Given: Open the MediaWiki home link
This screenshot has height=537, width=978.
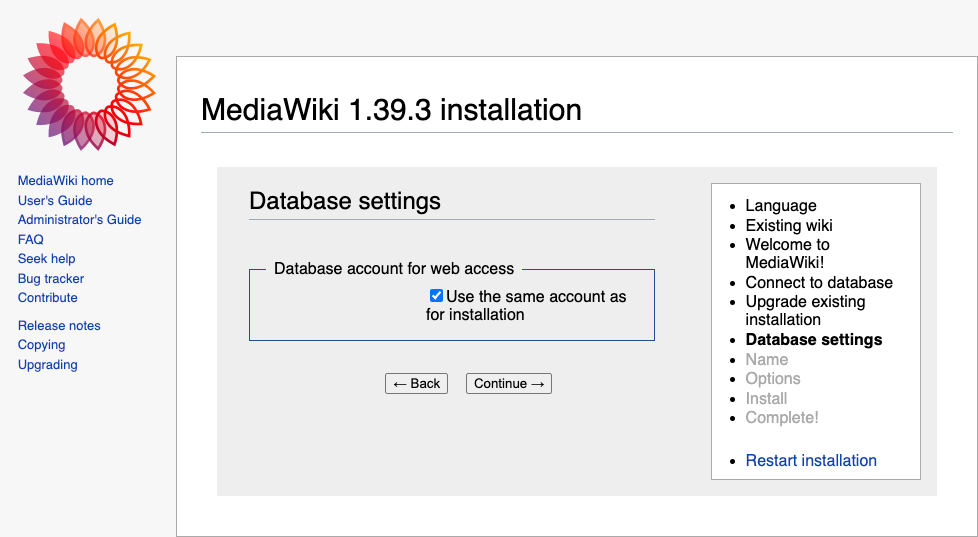Looking at the screenshot, I should pyautogui.click(x=66, y=181).
